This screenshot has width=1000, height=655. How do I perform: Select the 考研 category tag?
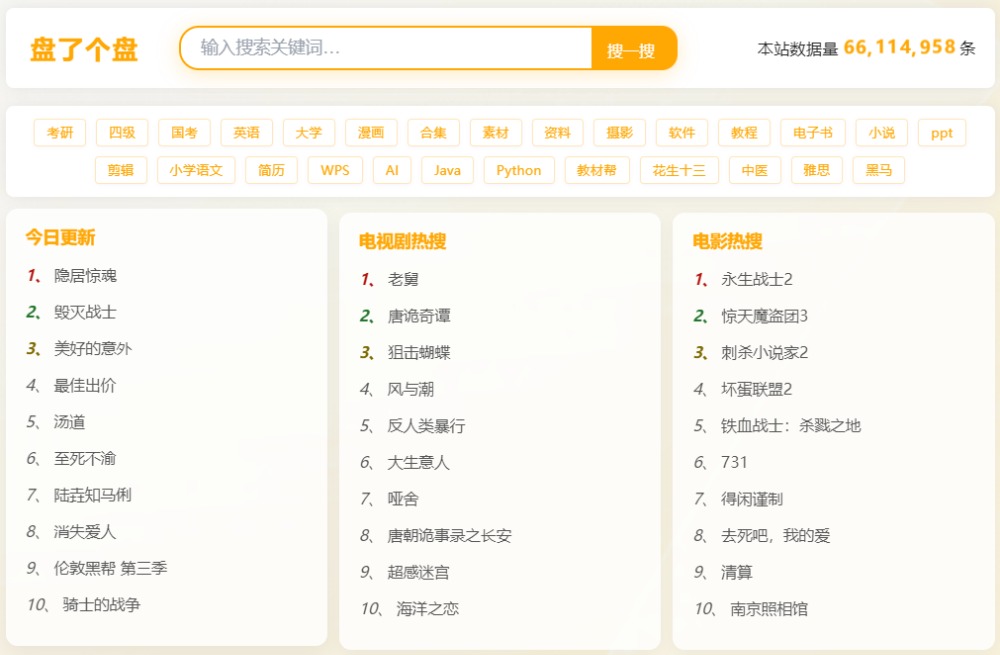[60, 133]
